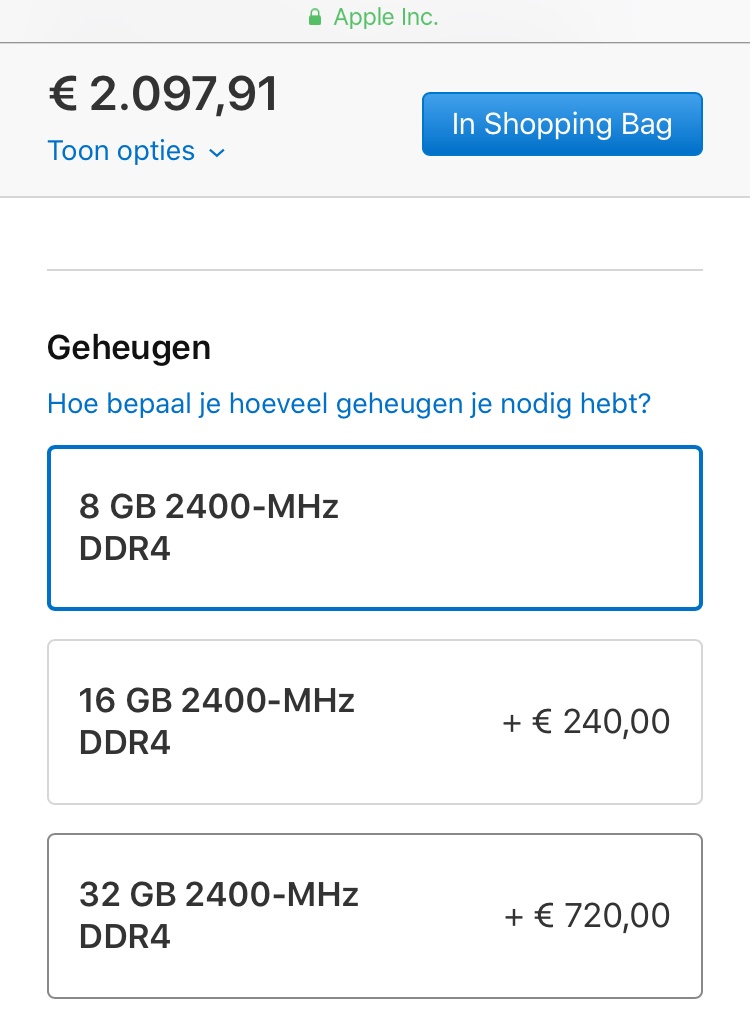750x1021 pixels.
Task: Click the Geheugen section heading
Action: [129, 347]
